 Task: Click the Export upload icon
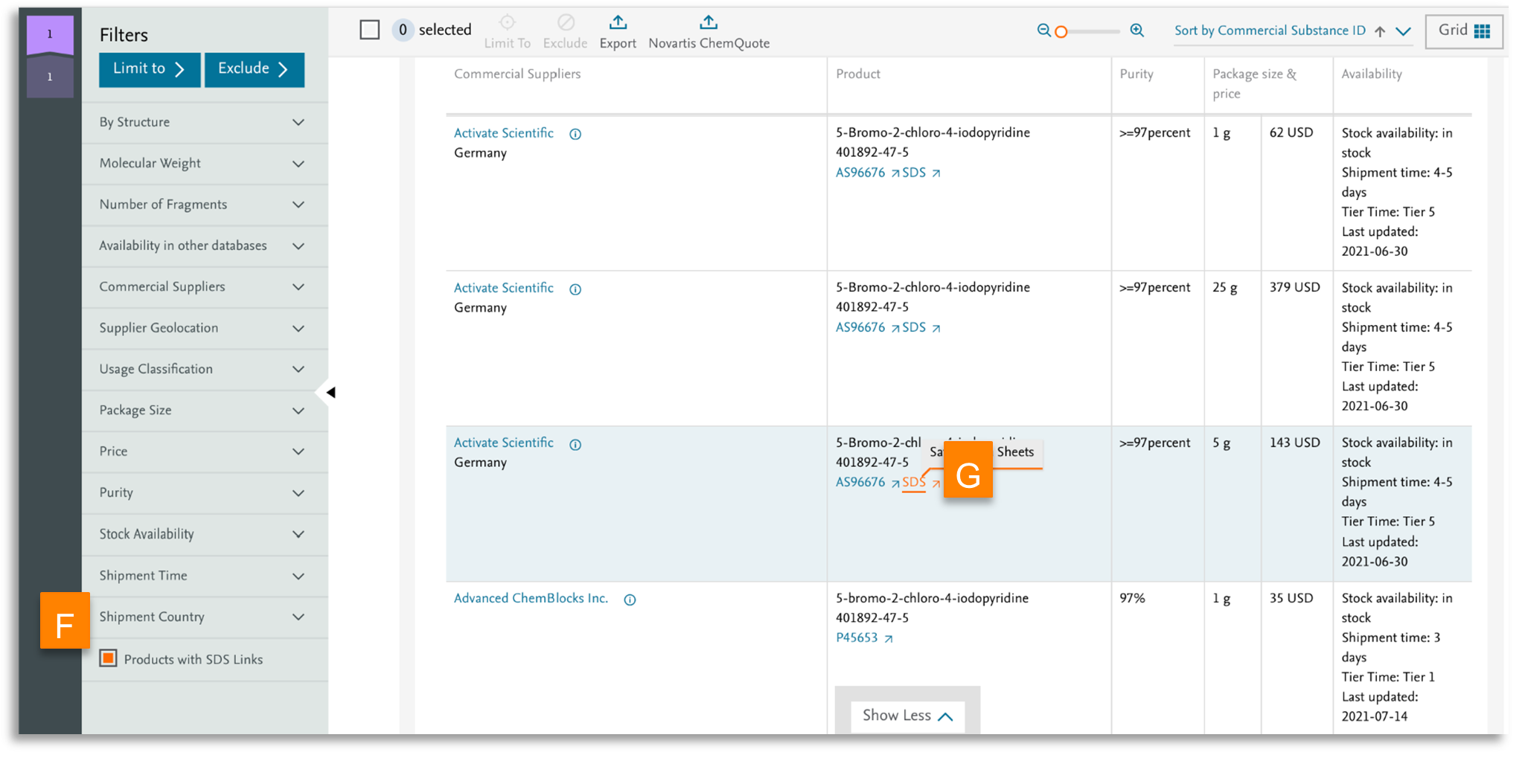(618, 23)
